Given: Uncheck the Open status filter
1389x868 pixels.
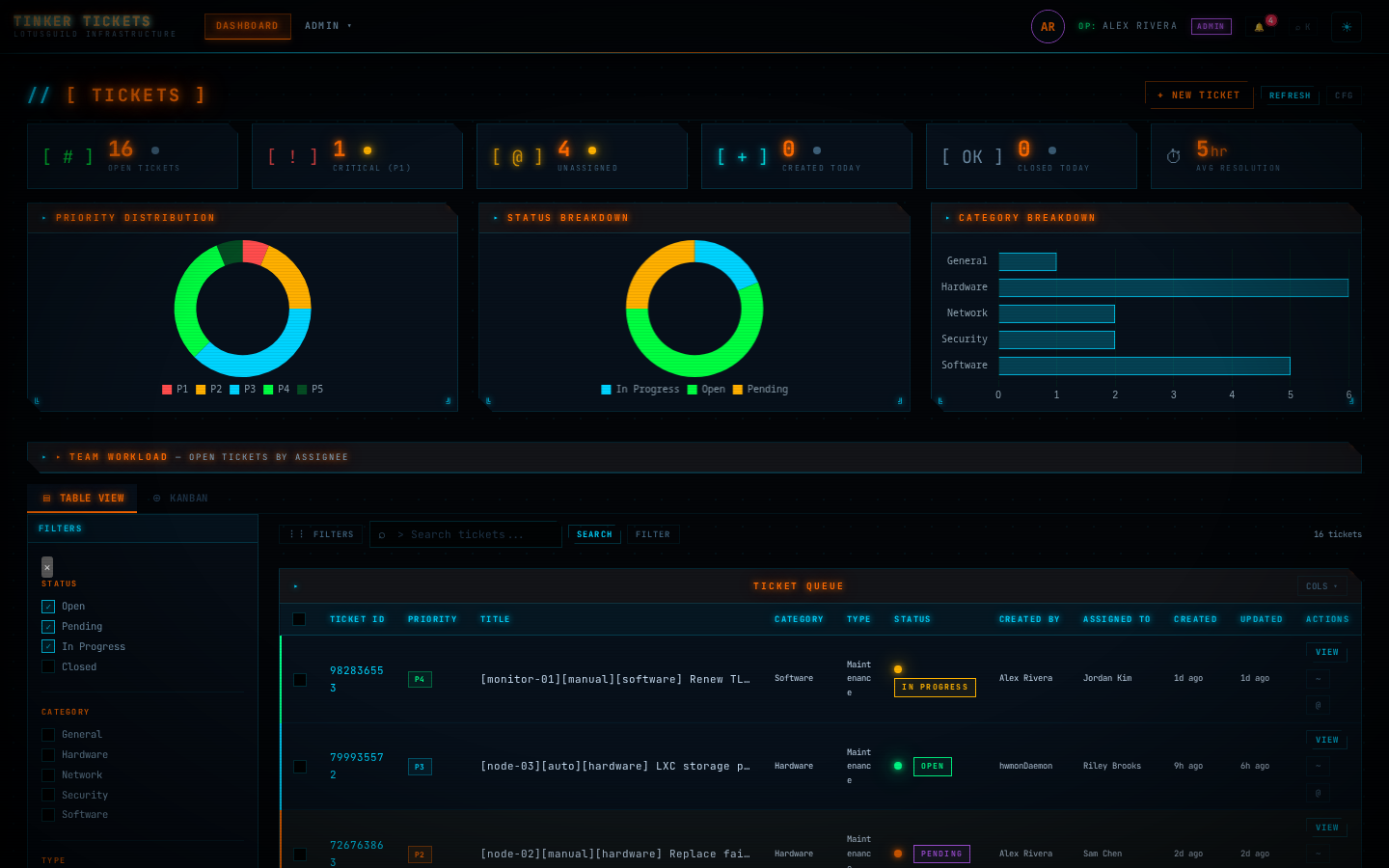Looking at the screenshot, I should [48, 607].
